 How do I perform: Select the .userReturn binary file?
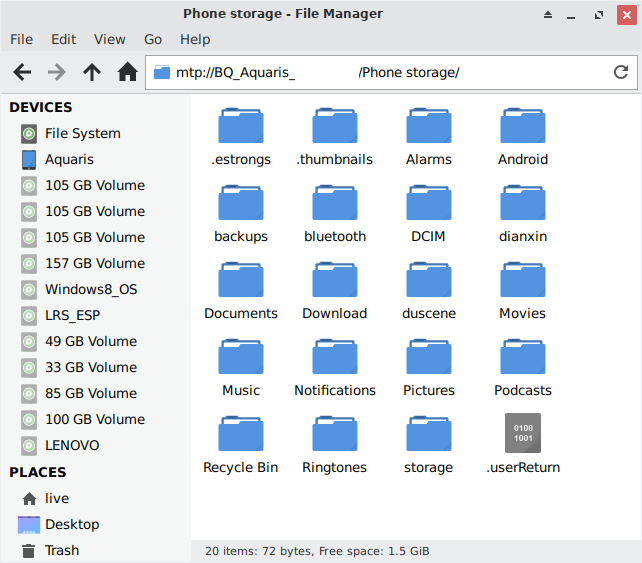(523, 434)
